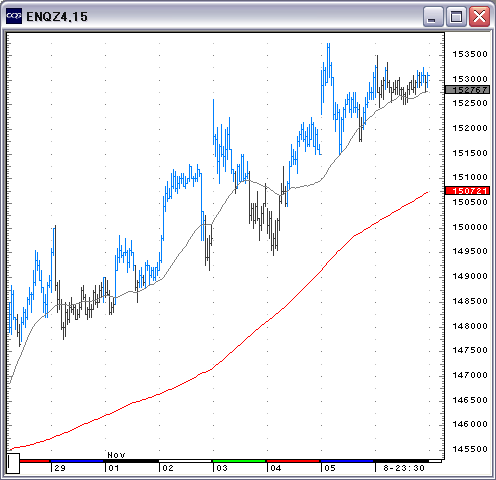The width and height of the screenshot is (496, 480).
Task: Click the small box at bottom-left of time axis
Action: (x=13, y=463)
